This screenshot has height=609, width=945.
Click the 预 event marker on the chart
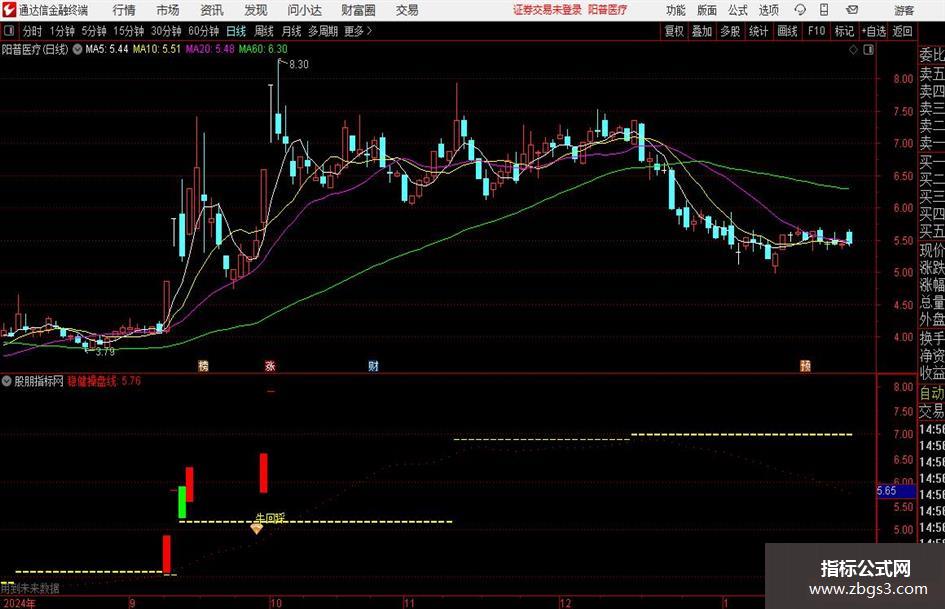click(805, 365)
